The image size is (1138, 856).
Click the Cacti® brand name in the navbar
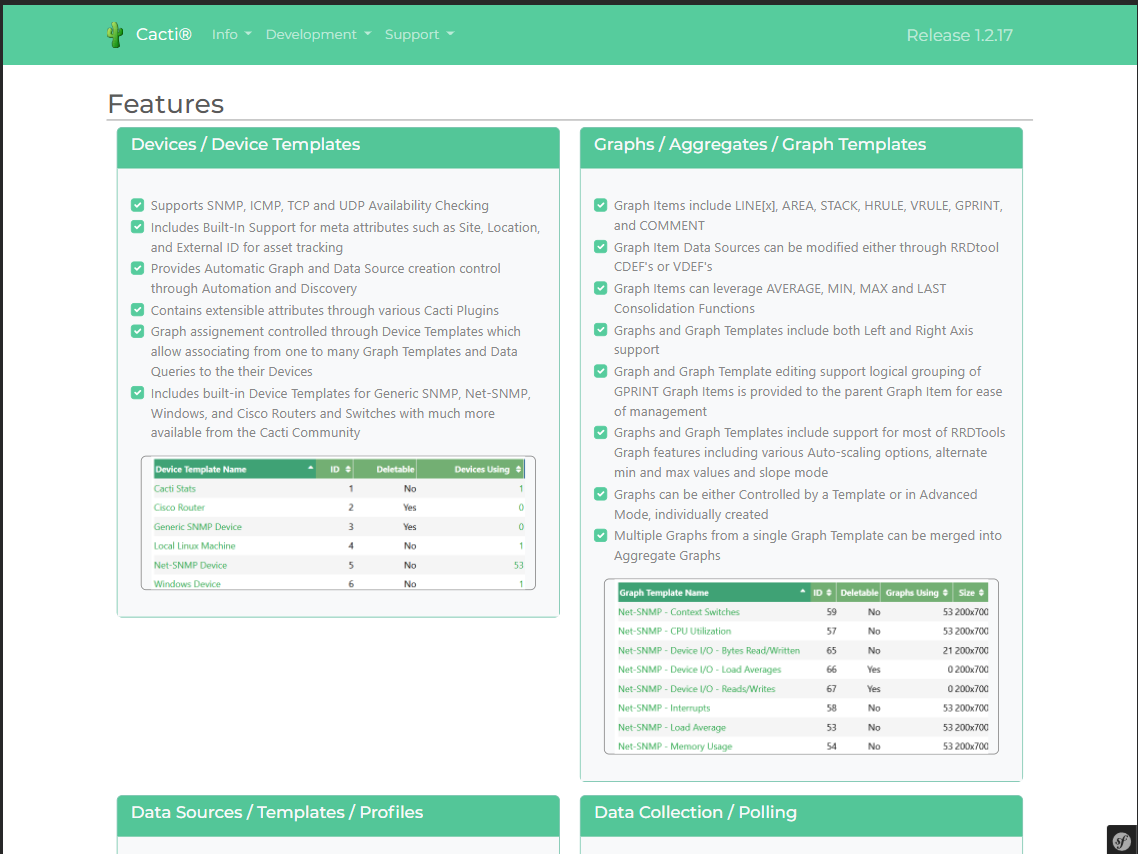pos(164,35)
